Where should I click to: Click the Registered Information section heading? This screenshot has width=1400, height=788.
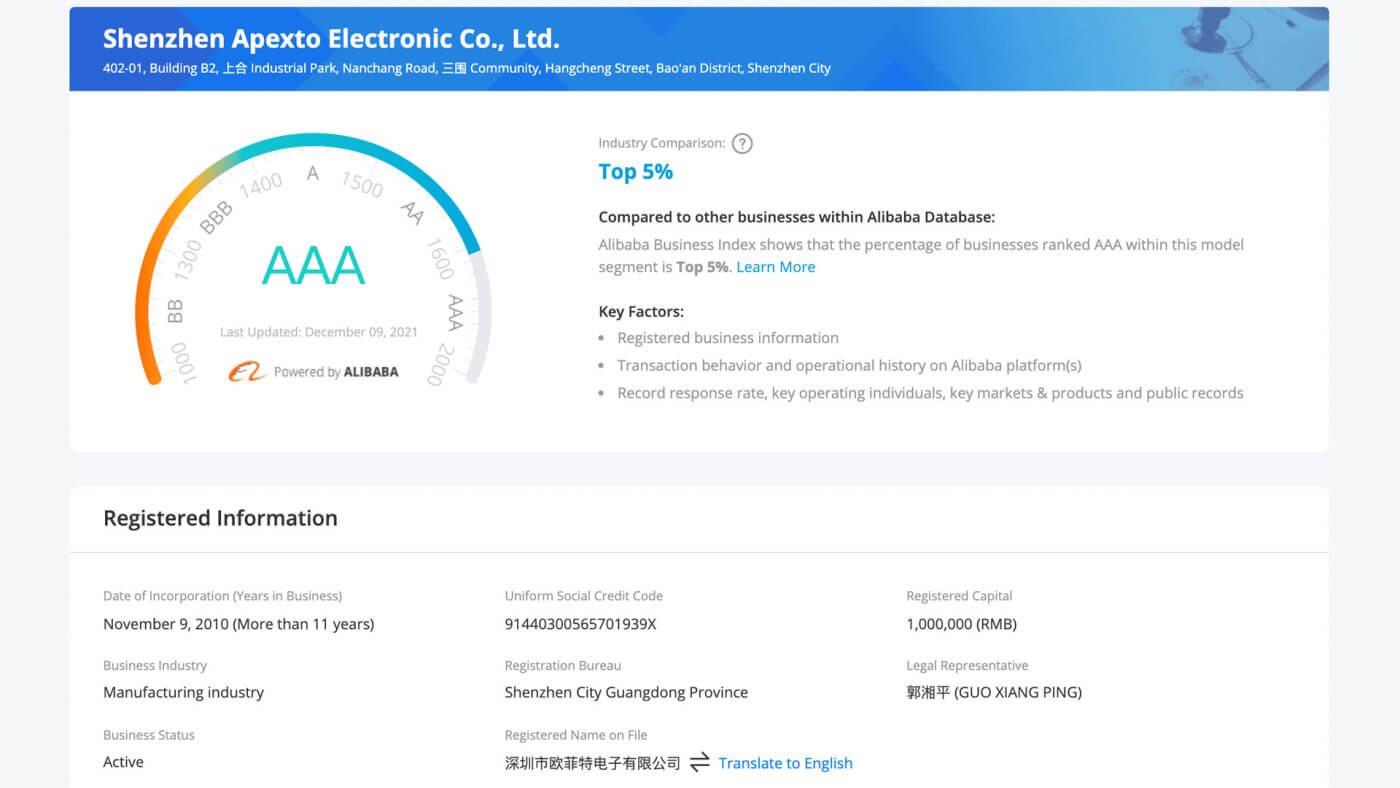tap(220, 518)
